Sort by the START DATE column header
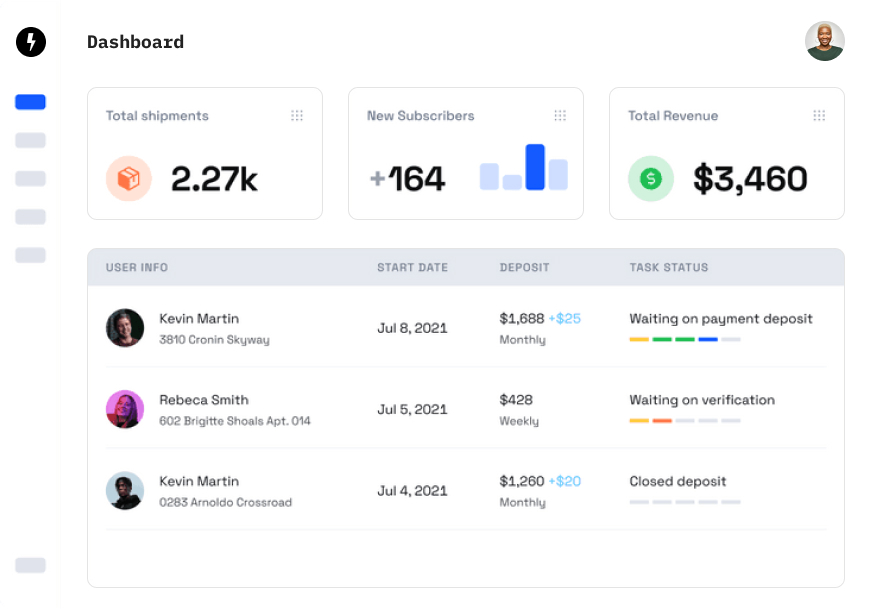 coord(412,268)
